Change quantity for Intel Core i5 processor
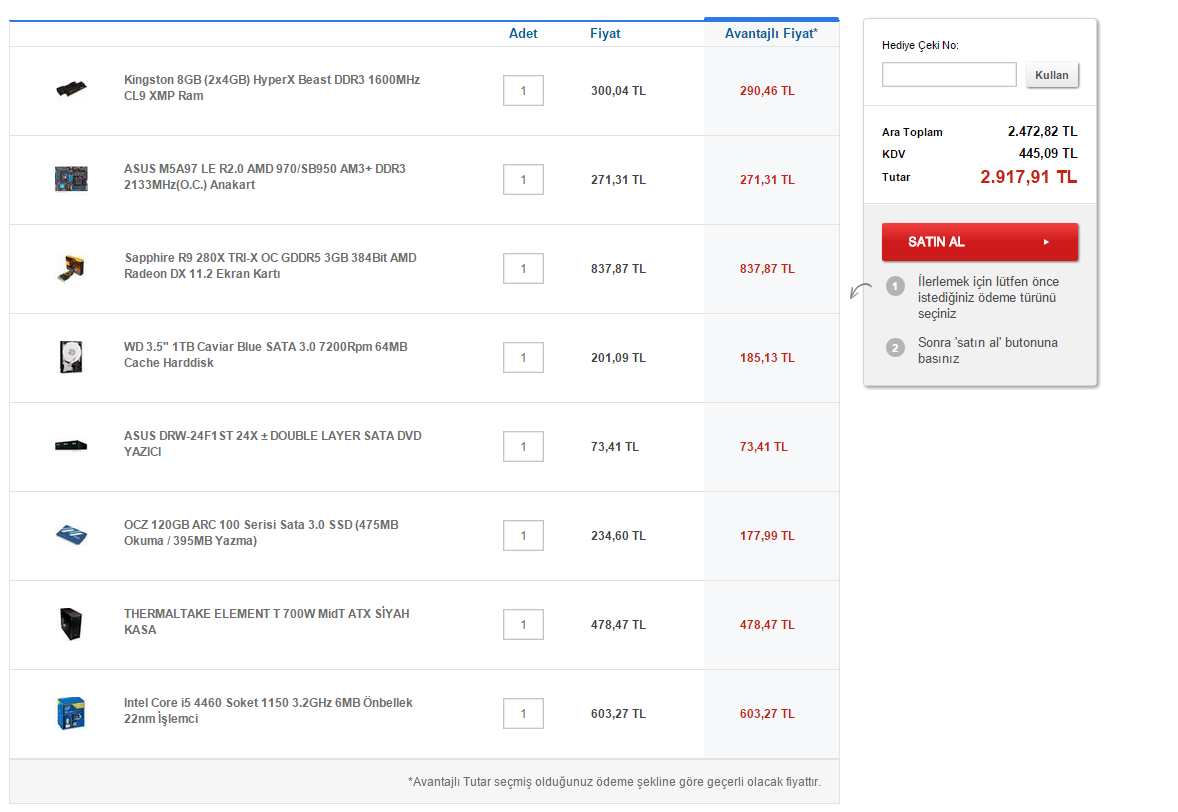Screen dimensions: 1178x812 (x=523, y=714)
